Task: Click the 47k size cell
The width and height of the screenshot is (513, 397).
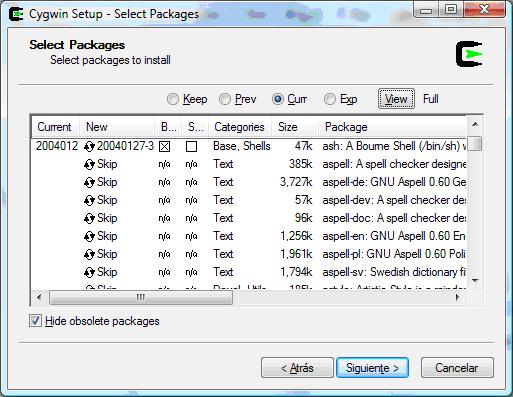Action: (x=304, y=146)
